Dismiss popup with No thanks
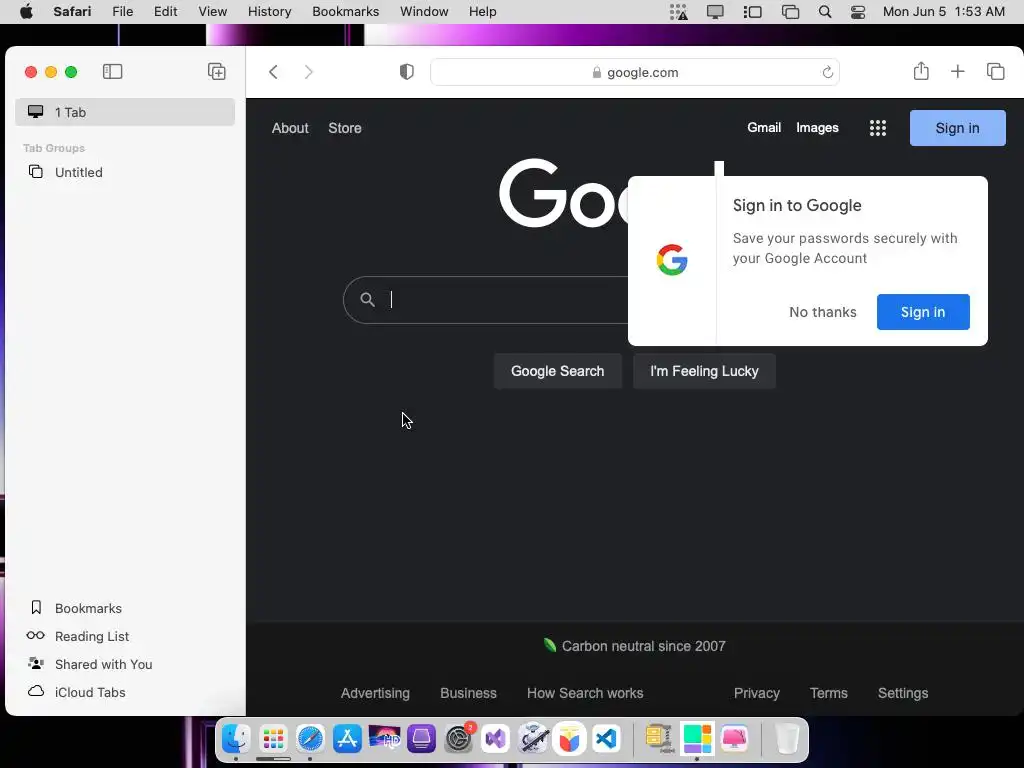Viewport: 1024px width, 768px height. coord(823,312)
